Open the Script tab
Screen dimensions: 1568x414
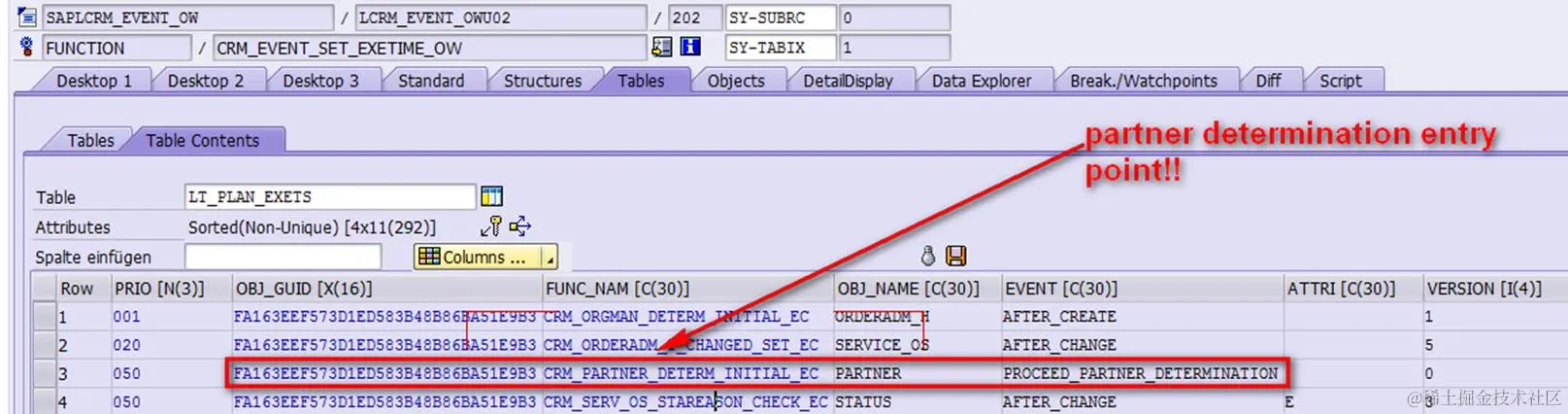[x=1340, y=81]
